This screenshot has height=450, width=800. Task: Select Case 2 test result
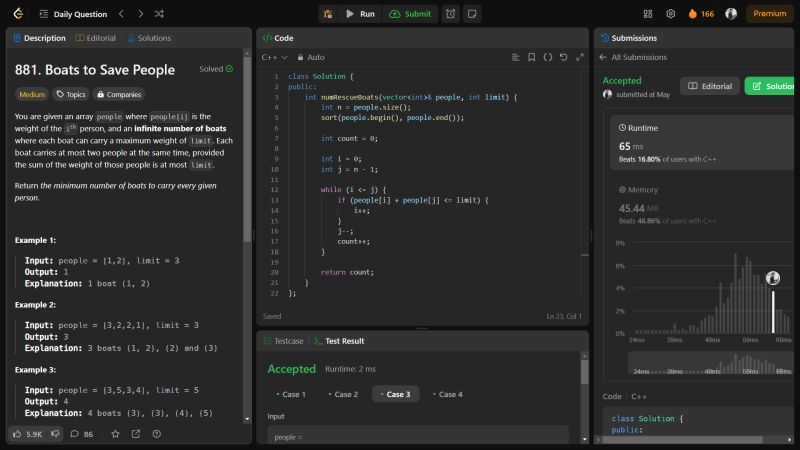pos(343,394)
